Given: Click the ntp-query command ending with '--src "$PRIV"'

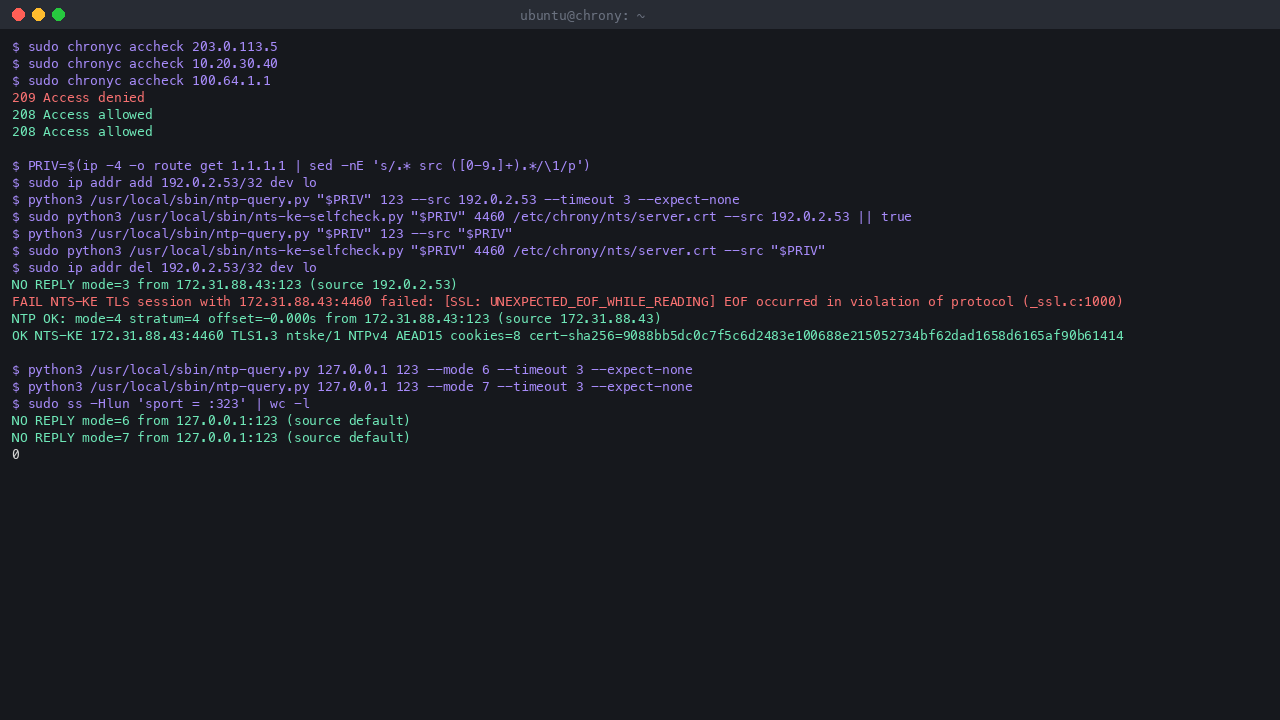Looking at the screenshot, I should [x=262, y=234].
